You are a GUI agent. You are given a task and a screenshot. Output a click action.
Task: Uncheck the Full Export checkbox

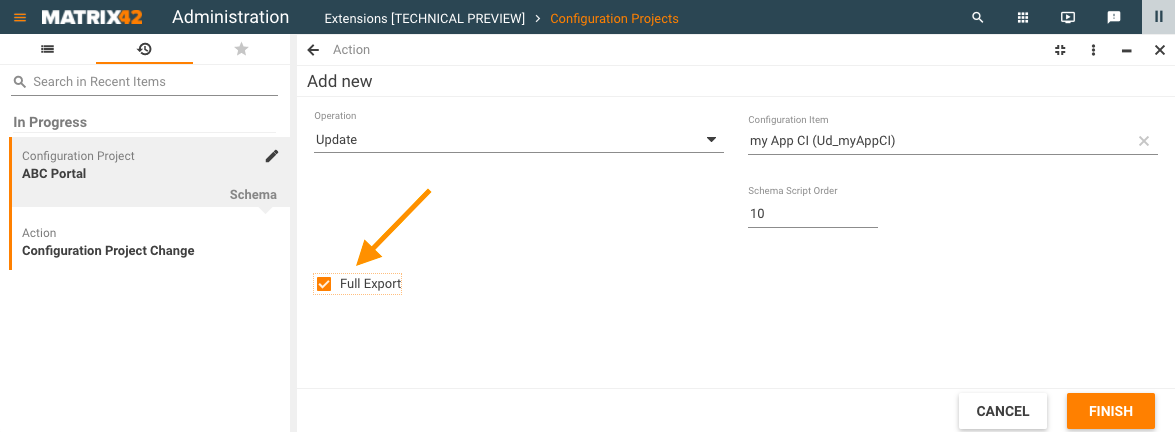[324, 284]
